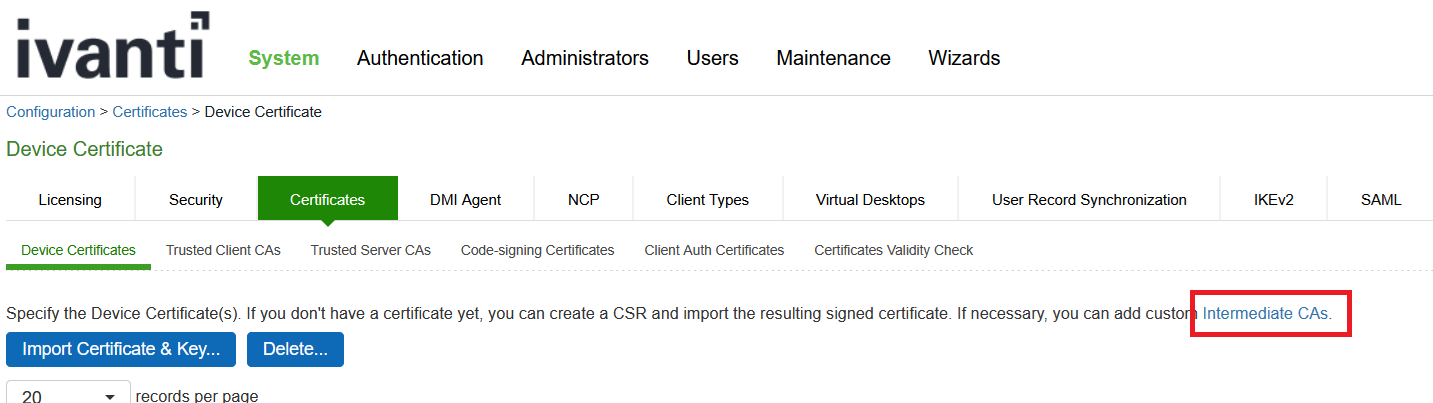
Task: Select the DMI Agent tab
Action: click(x=465, y=199)
